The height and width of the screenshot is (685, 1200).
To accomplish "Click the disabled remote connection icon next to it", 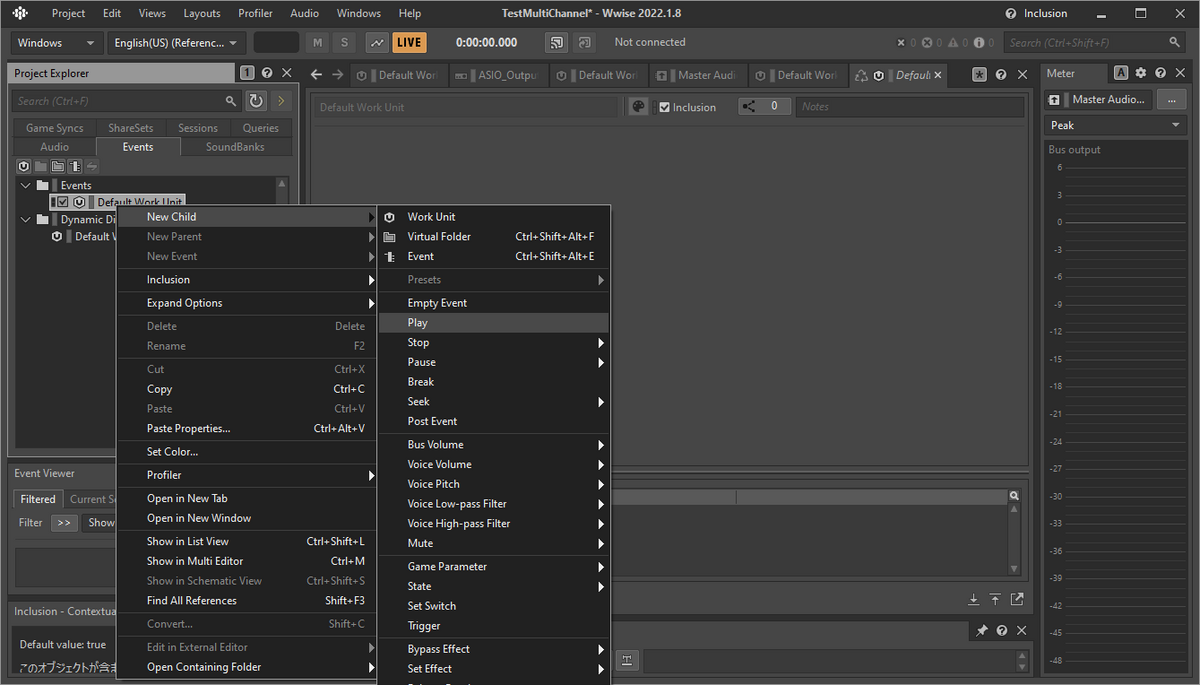I will 585,43.
